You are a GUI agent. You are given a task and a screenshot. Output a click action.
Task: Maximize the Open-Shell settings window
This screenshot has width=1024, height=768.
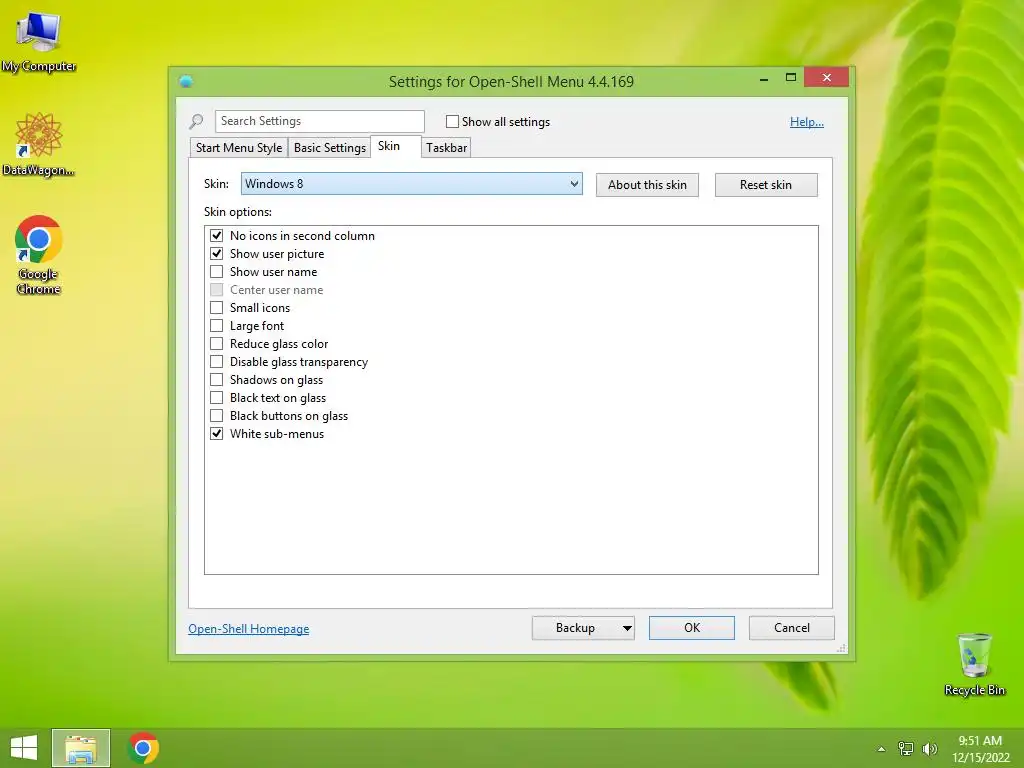(x=791, y=78)
